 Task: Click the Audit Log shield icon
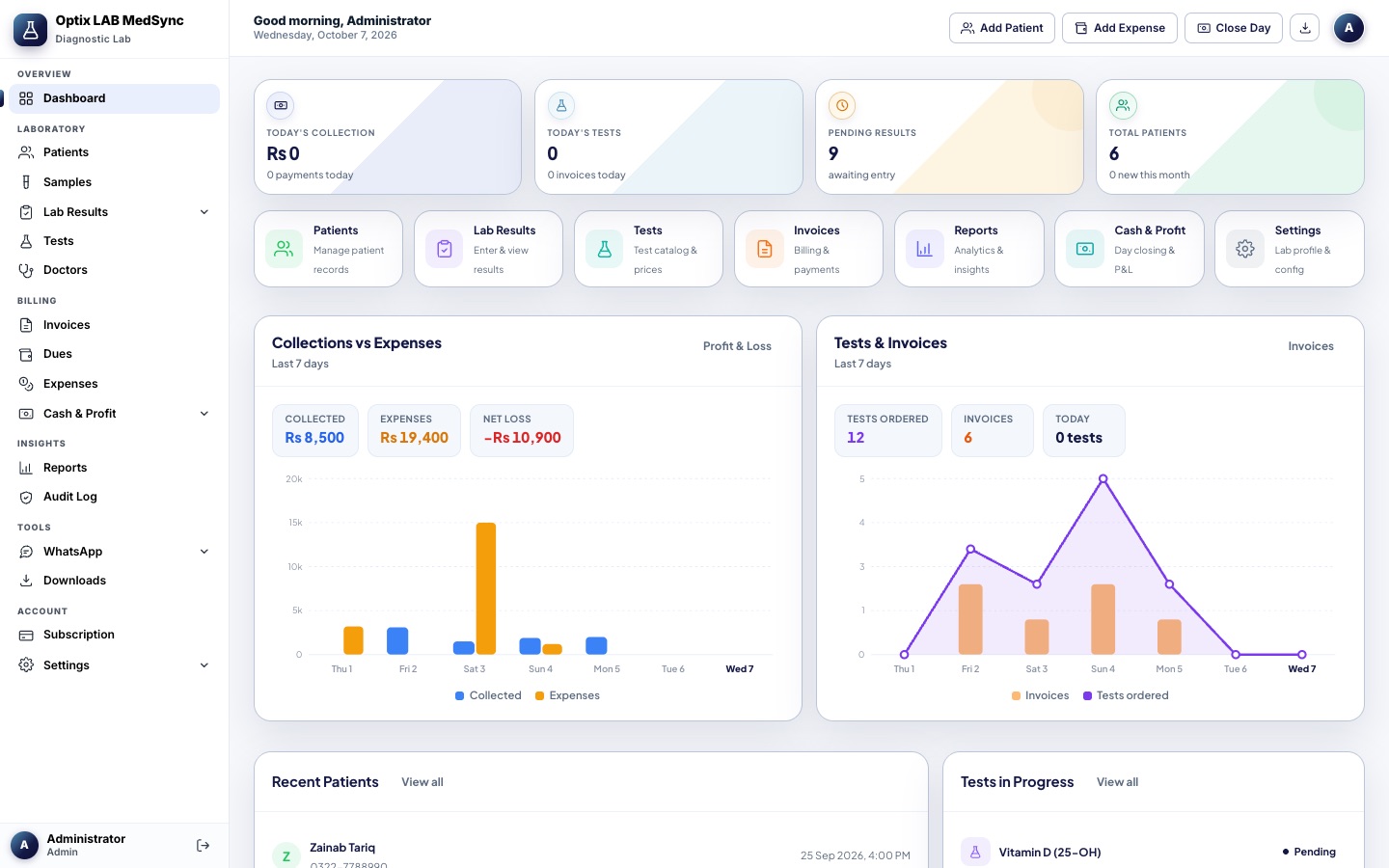[x=26, y=497]
